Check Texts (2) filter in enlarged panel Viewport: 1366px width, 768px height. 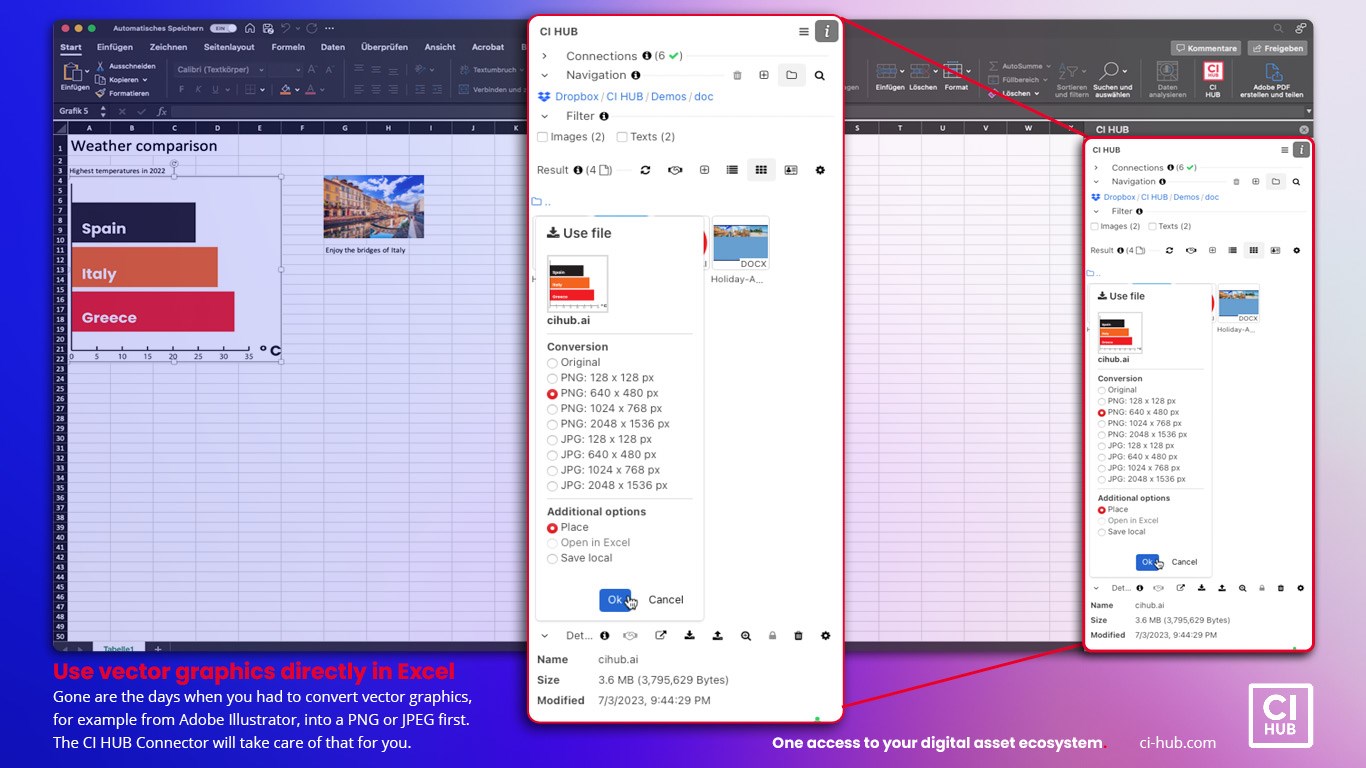622,137
